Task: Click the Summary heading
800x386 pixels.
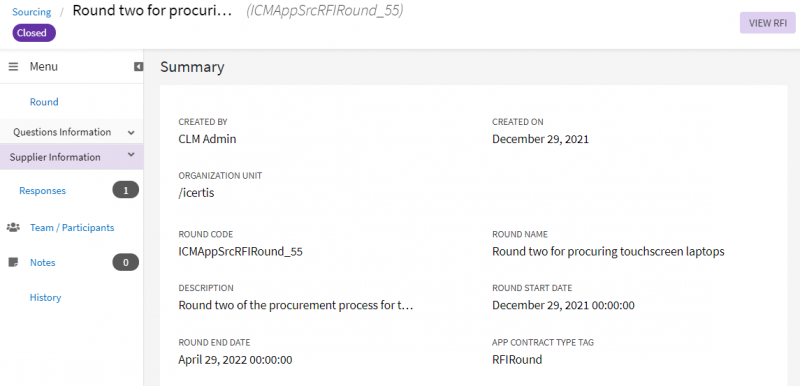Action: (x=192, y=67)
